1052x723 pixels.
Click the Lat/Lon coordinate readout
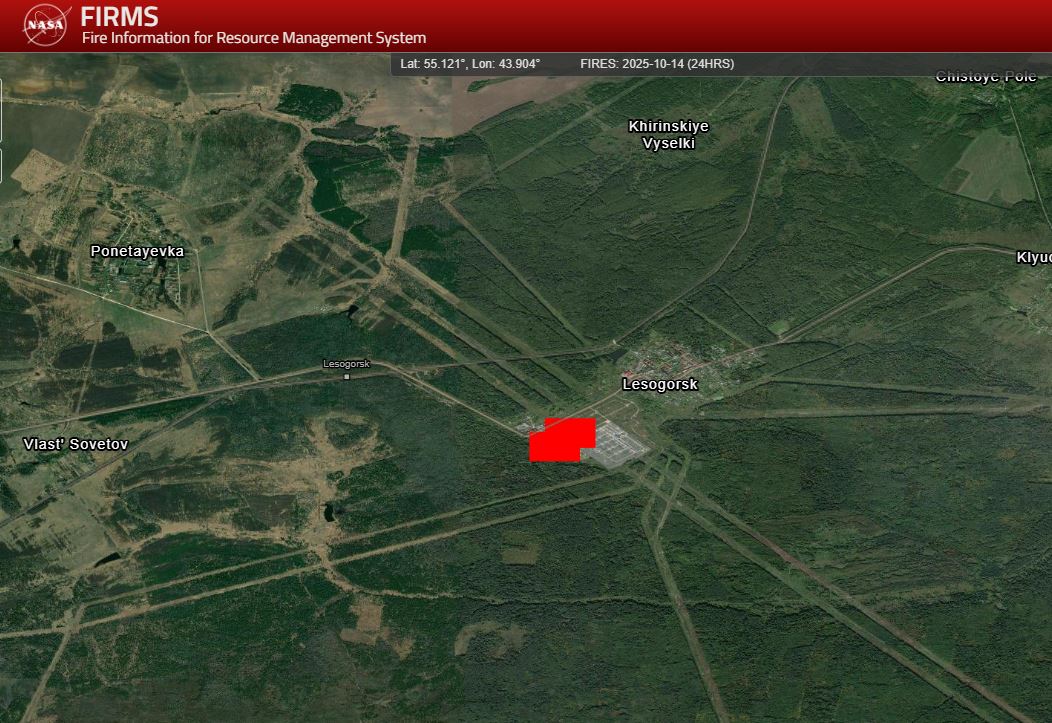coord(470,63)
